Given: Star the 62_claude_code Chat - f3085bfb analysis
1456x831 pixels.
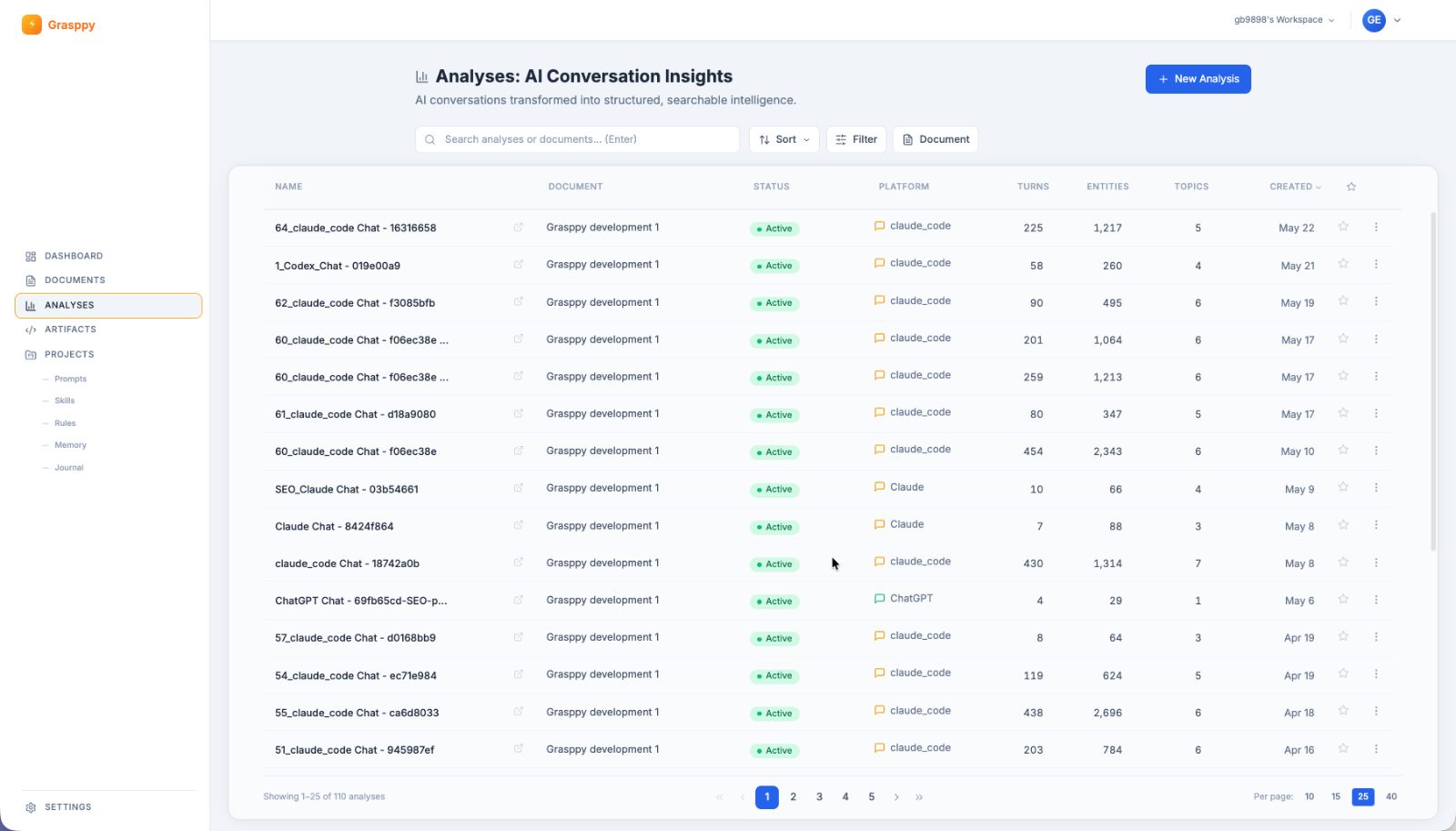Looking at the screenshot, I should [1343, 301].
